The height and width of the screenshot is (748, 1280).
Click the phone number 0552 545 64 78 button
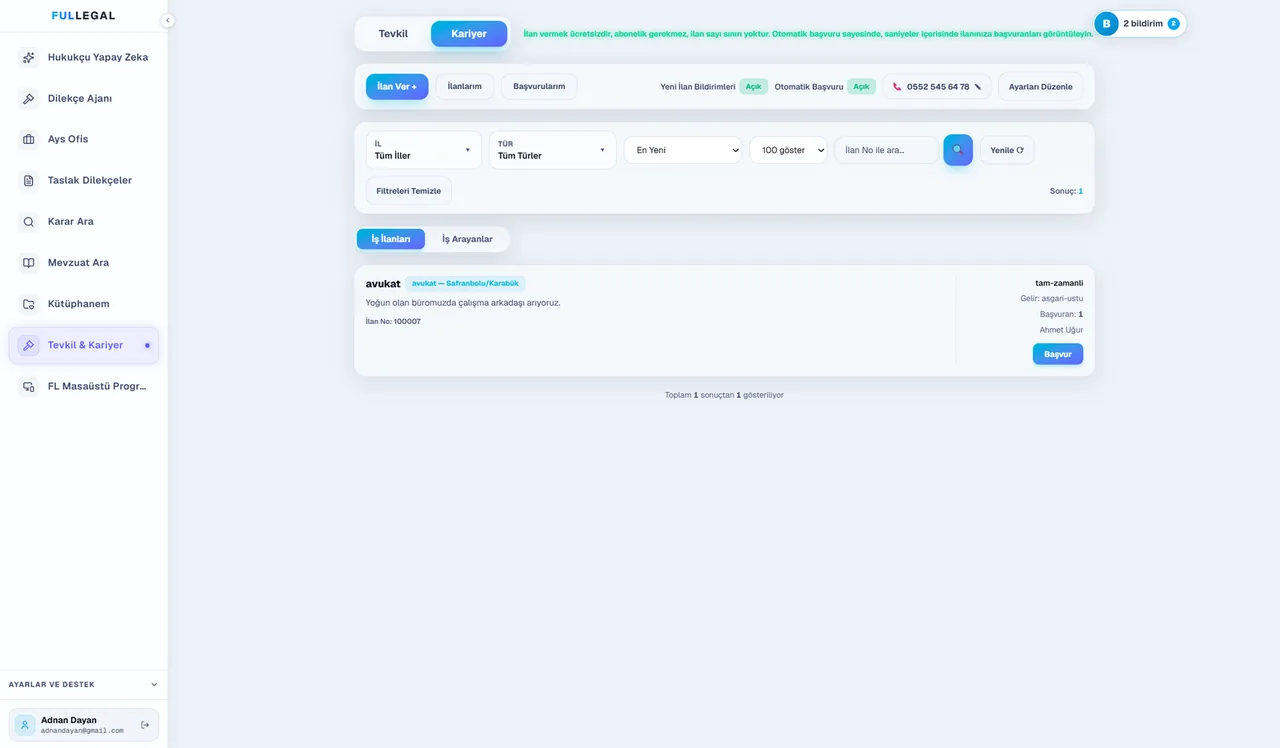[937, 87]
